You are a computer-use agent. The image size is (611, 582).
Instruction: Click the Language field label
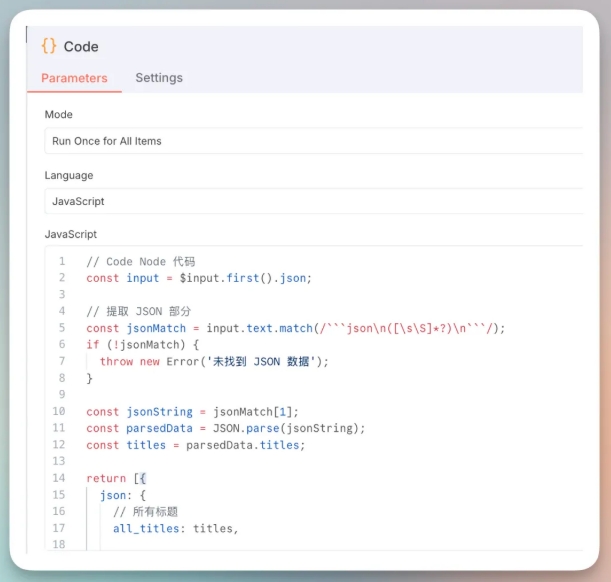69,175
